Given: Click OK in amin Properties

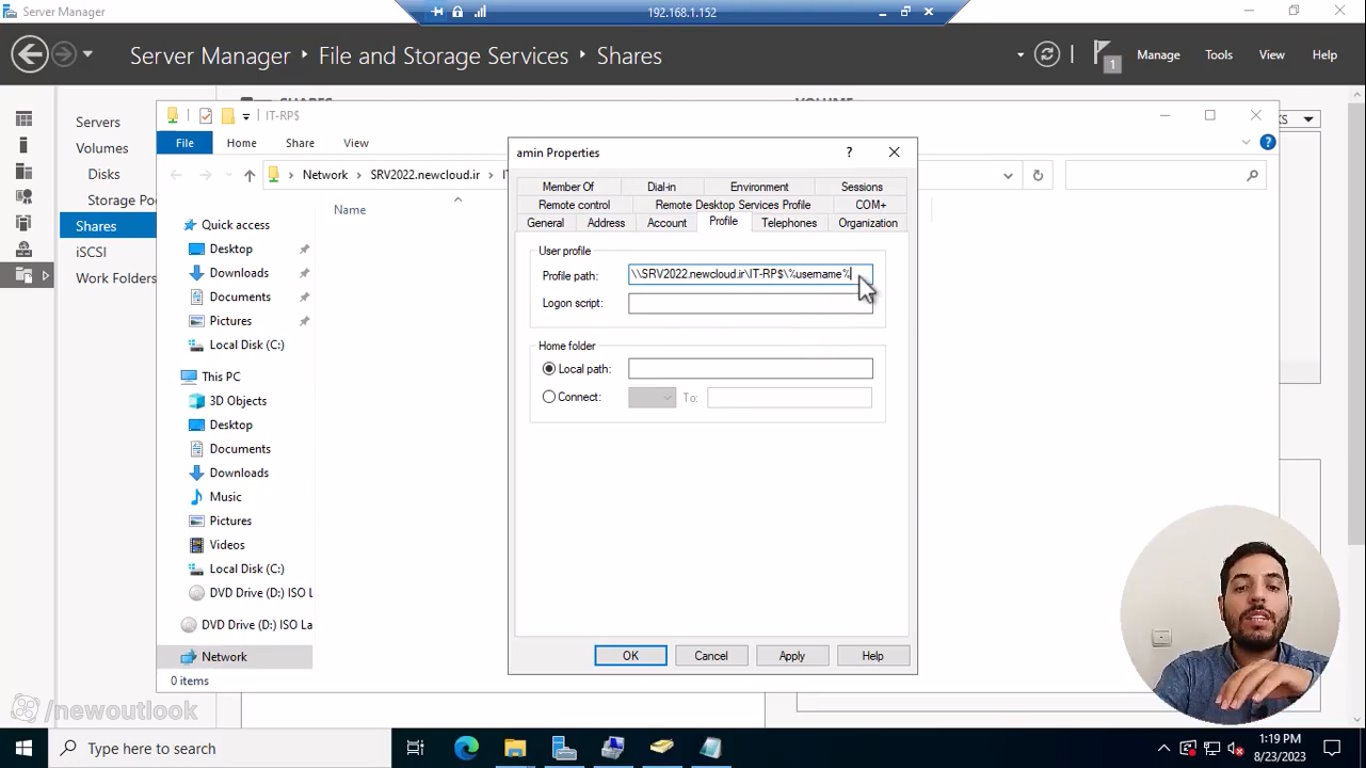Looking at the screenshot, I should click(631, 656).
